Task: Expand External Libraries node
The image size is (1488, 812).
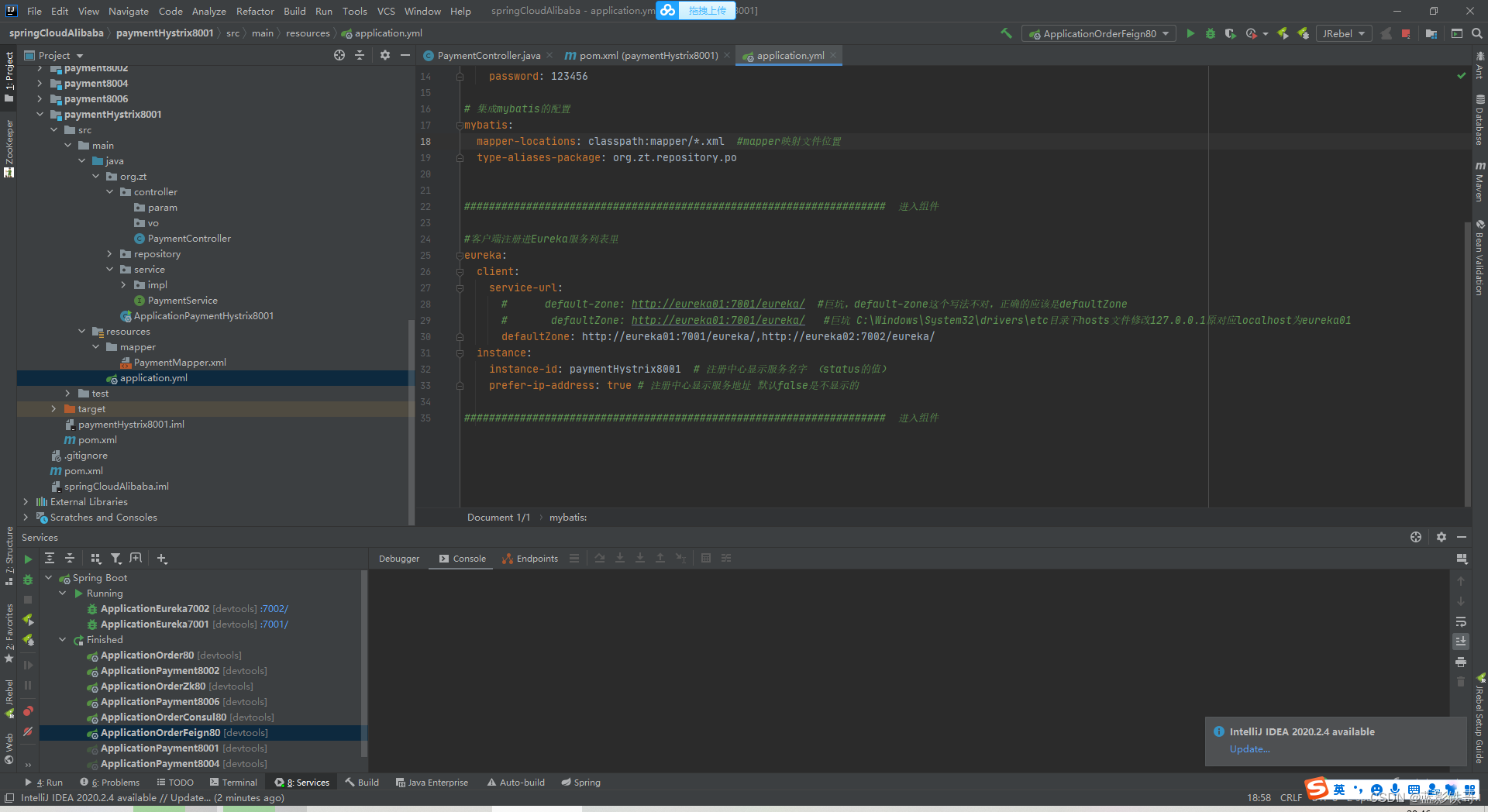Action: pyautogui.click(x=26, y=502)
